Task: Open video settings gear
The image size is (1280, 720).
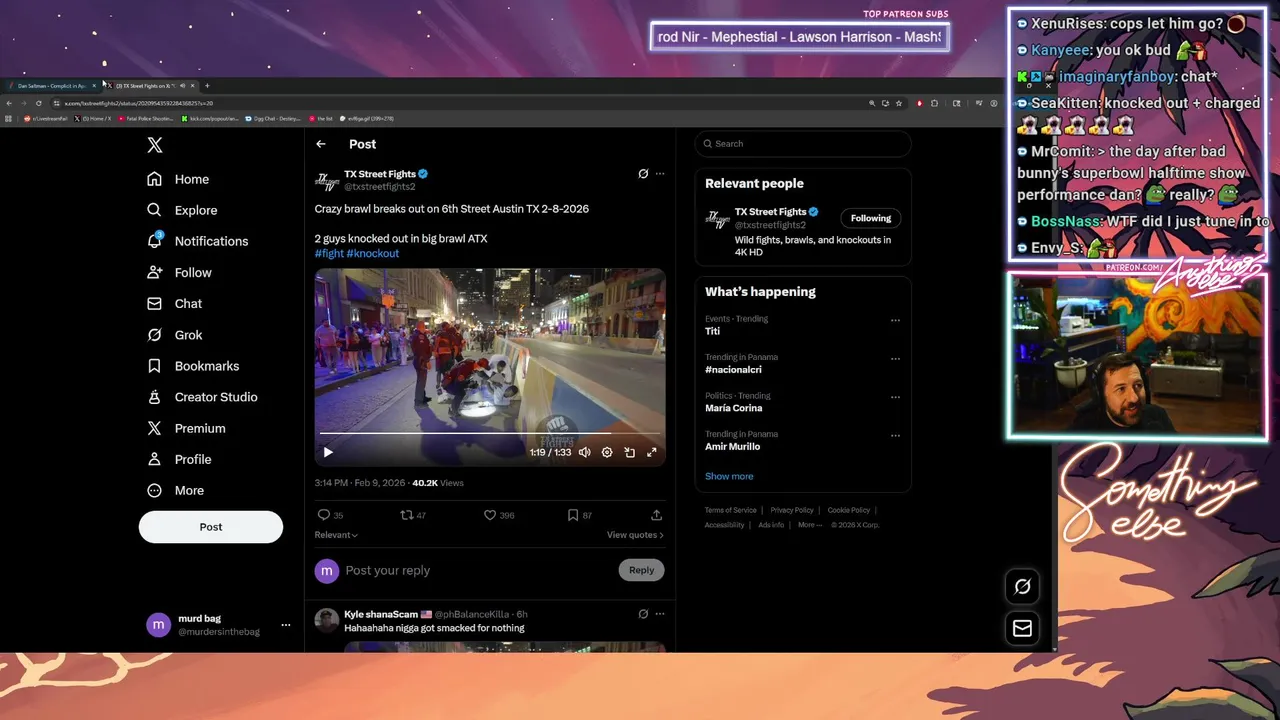Action: tap(607, 452)
